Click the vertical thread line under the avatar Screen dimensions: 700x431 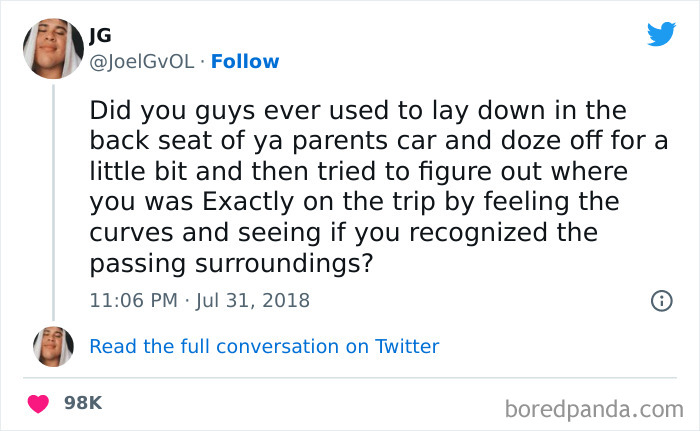tap(52, 200)
